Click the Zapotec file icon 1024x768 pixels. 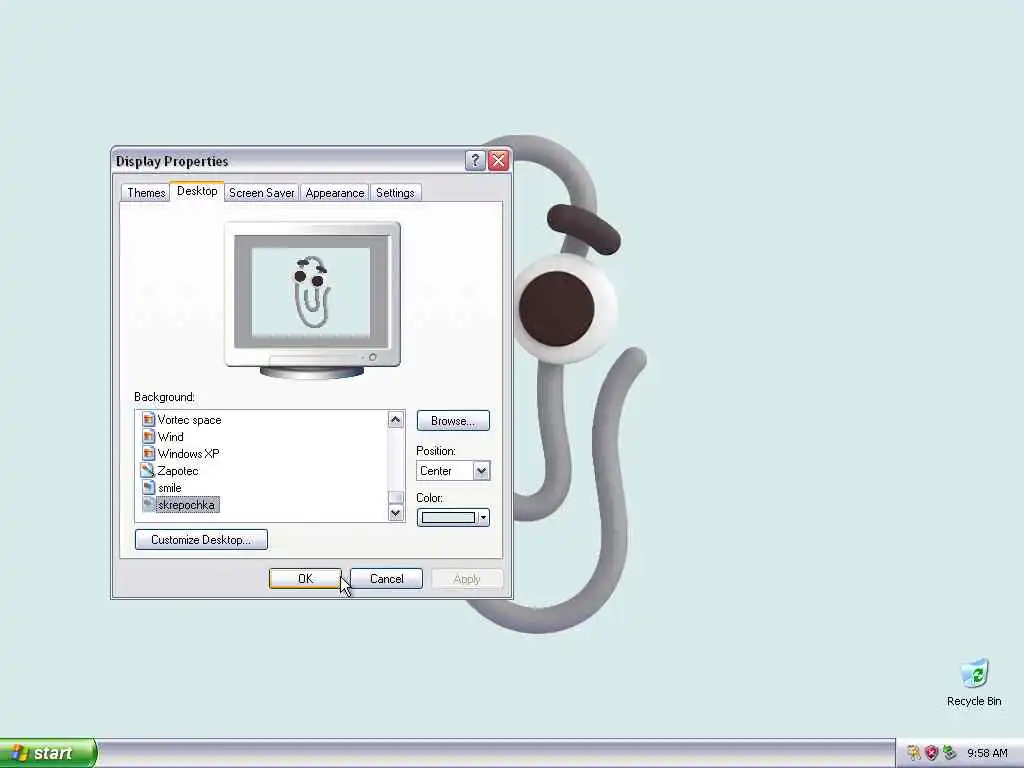click(x=148, y=470)
